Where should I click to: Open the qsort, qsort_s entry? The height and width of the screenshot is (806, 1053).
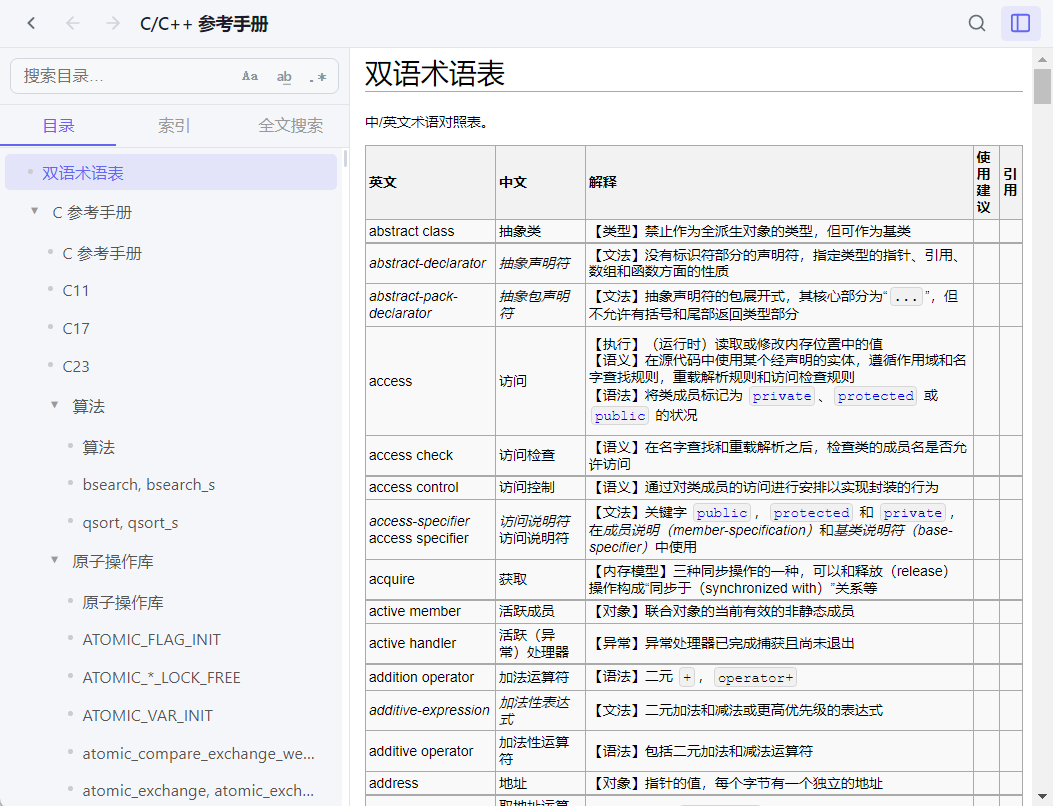click(130, 522)
